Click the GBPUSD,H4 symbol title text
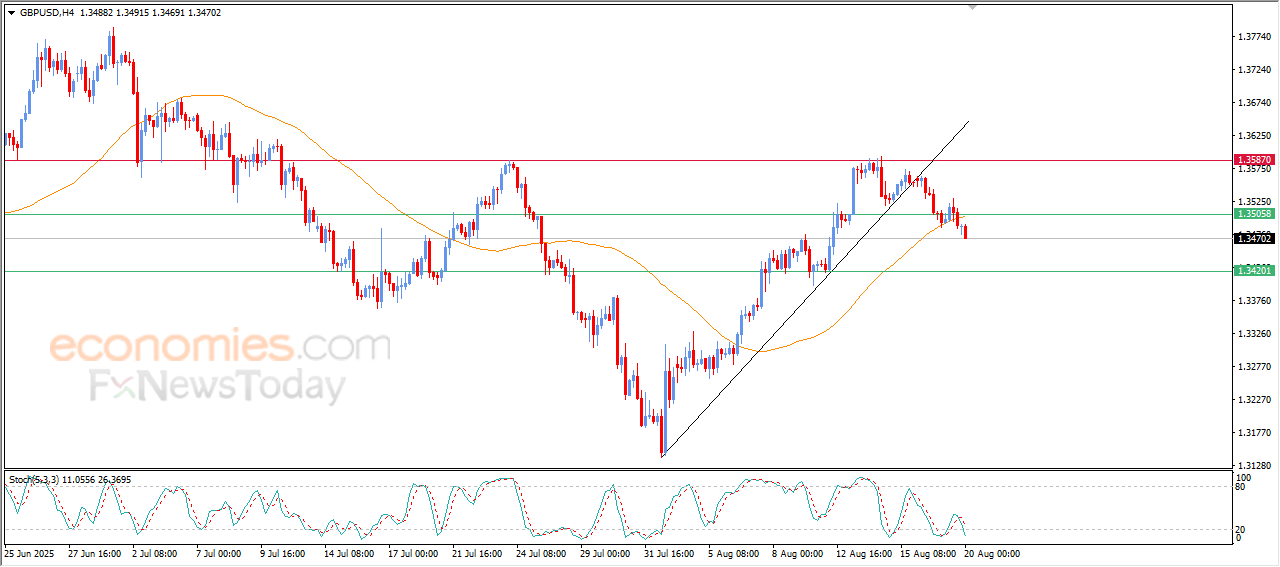This screenshot has height=567, width=1280. point(46,13)
